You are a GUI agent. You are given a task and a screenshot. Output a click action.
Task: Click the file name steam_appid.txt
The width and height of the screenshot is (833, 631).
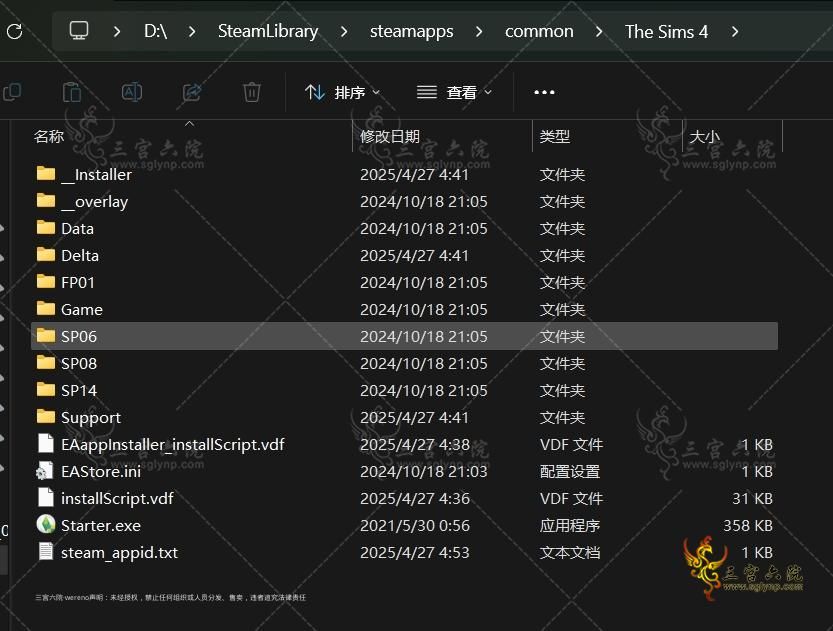[120, 552]
